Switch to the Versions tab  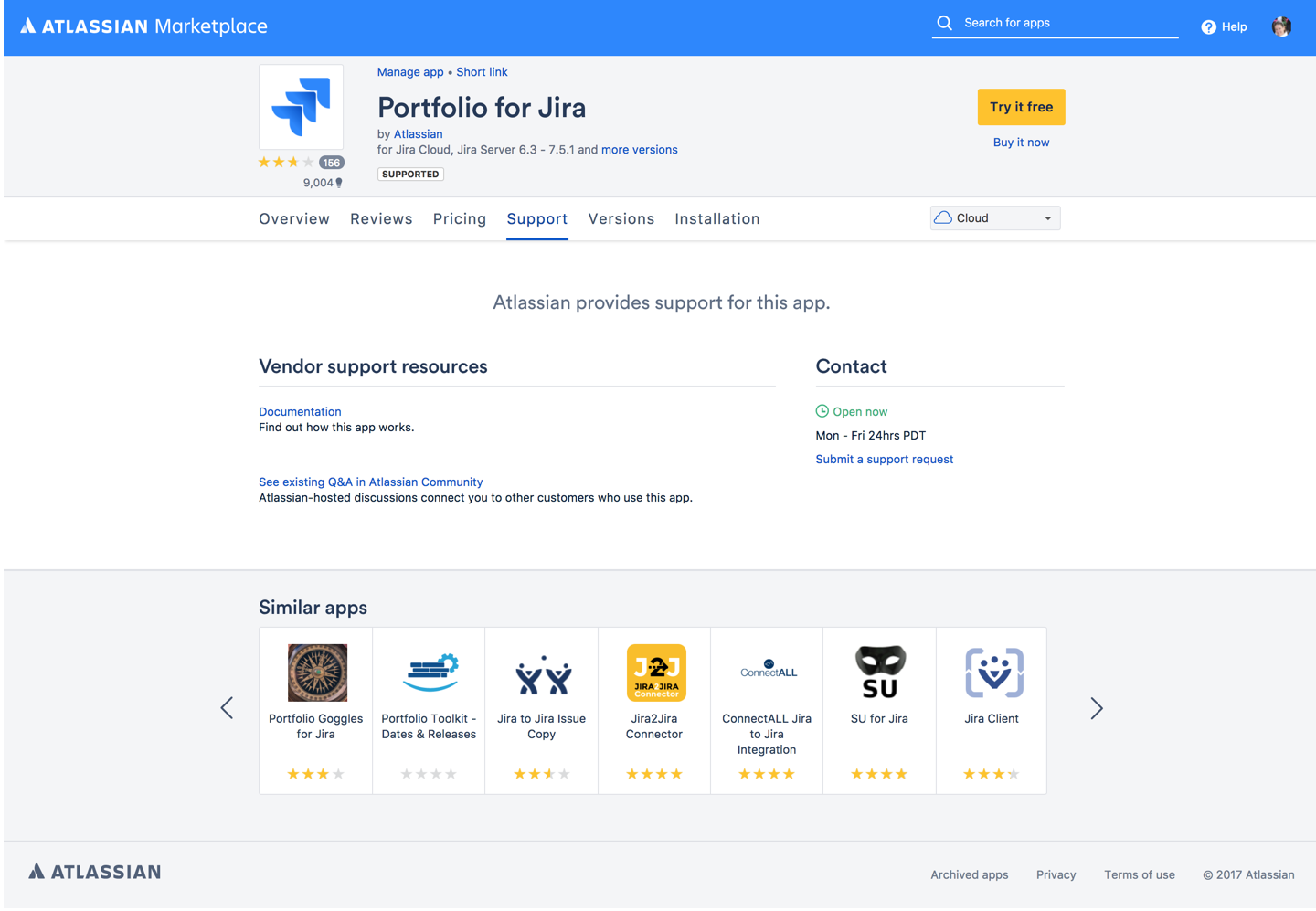[621, 219]
